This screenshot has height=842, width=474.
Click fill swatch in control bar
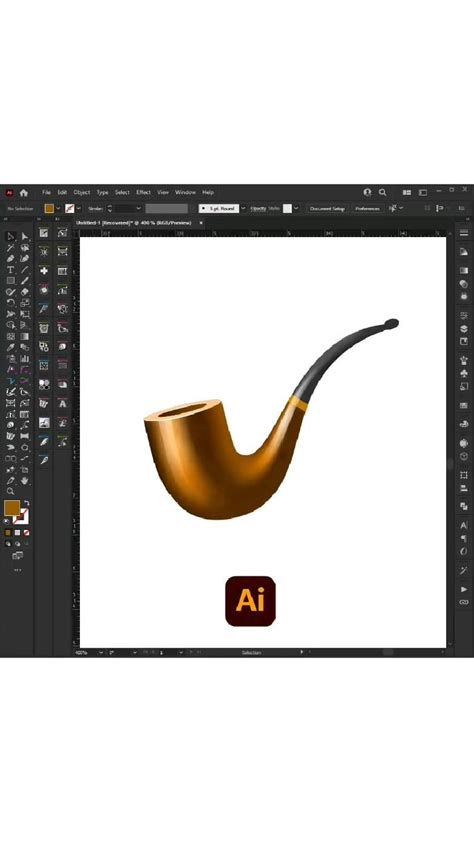(x=49, y=208)
